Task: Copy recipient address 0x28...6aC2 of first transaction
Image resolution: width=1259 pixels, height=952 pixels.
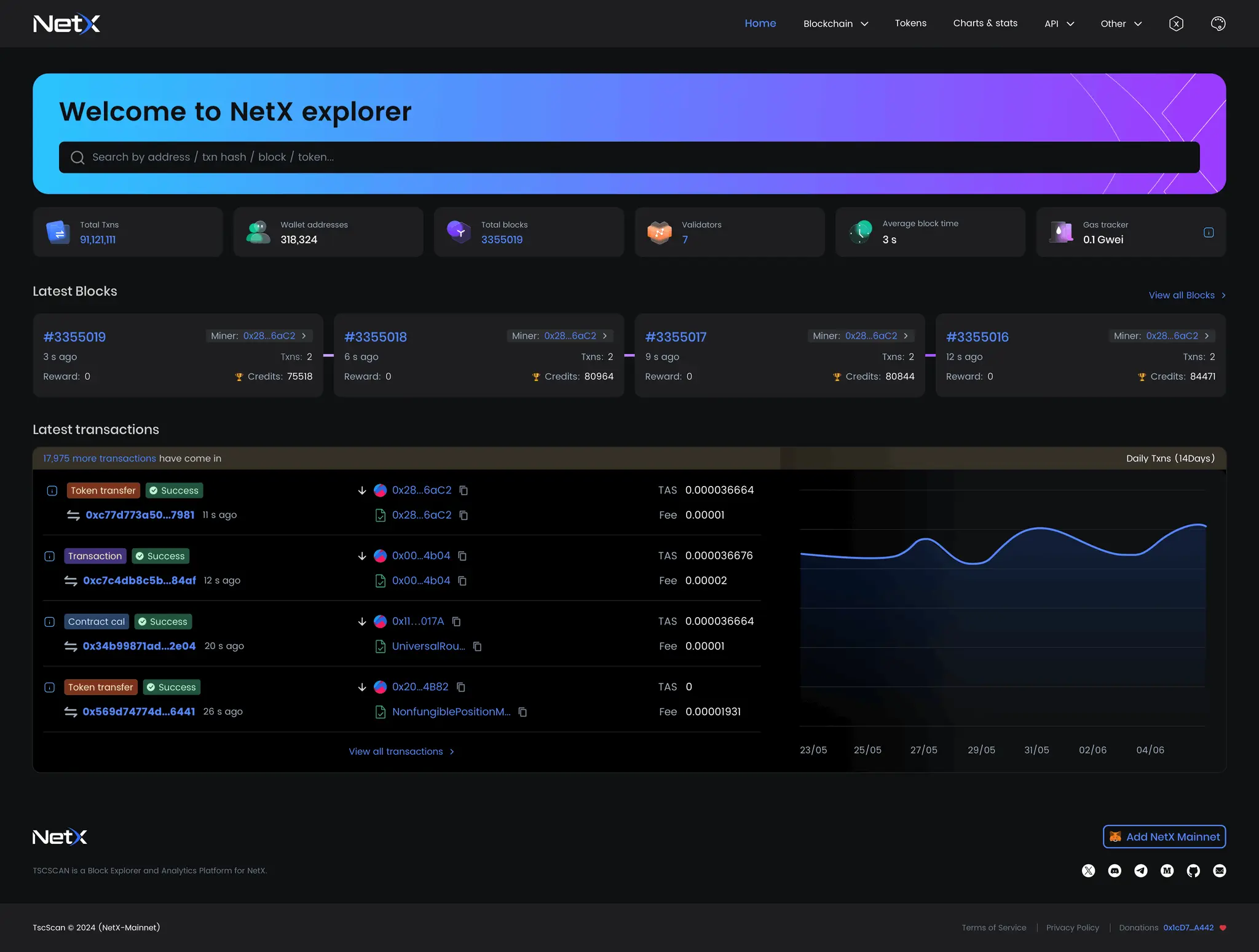Action: click(464, 515)
